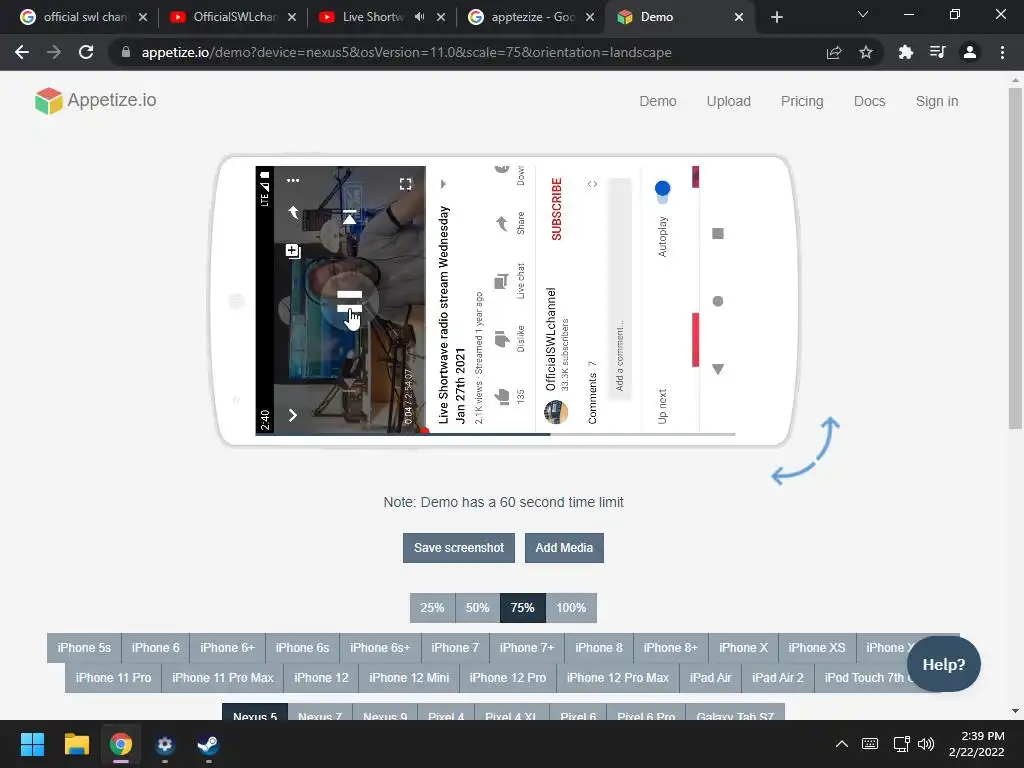Set device scale to 100%
The width and height of the screenshot is (1024, 768).
click(x=571, y=607)
